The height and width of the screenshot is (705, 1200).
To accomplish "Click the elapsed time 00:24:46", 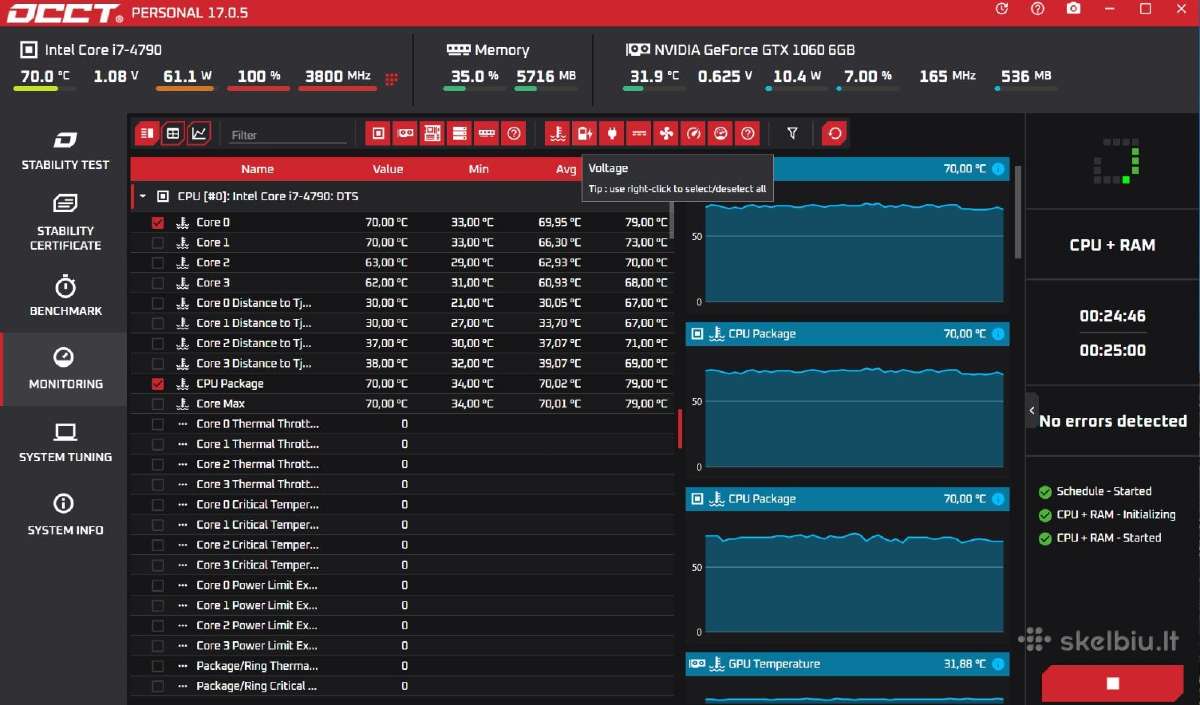I will (x=1112, y=316).
